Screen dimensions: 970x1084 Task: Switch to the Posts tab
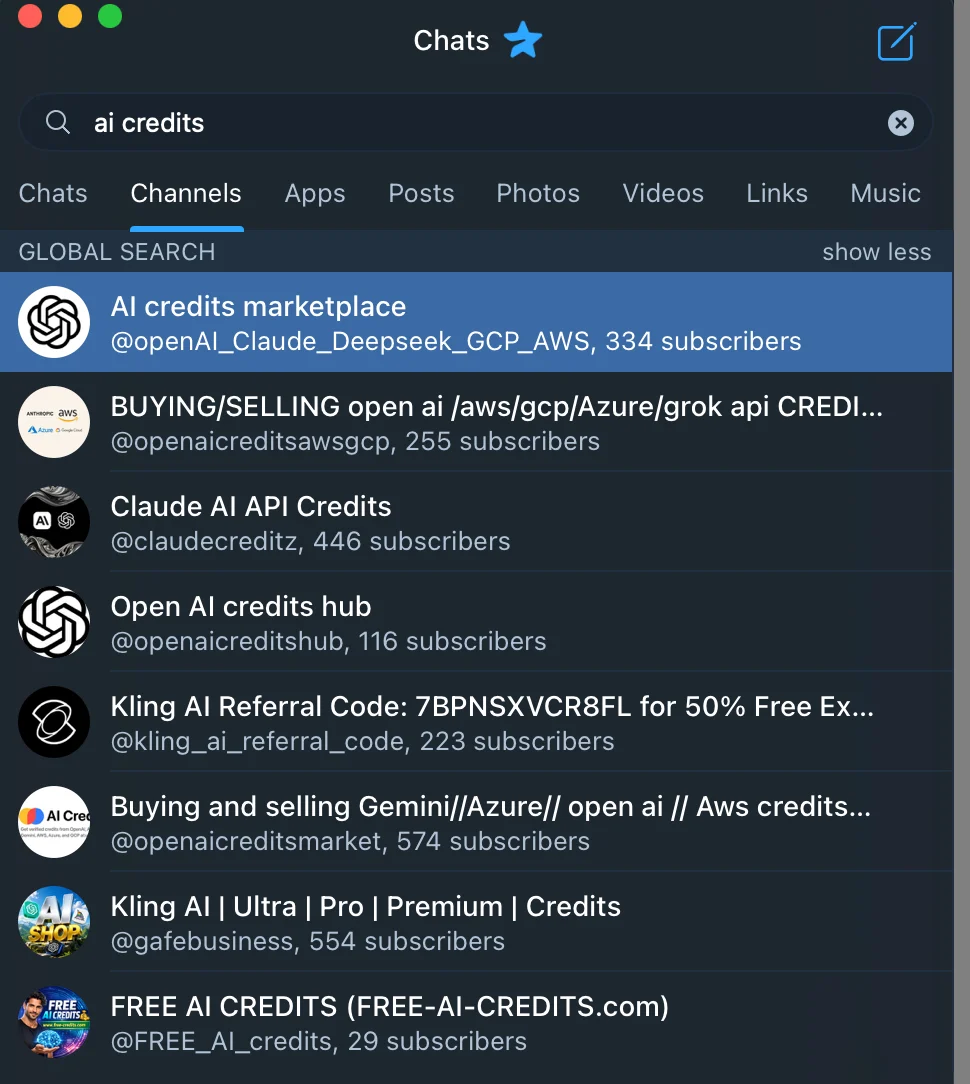click(421, 193)
